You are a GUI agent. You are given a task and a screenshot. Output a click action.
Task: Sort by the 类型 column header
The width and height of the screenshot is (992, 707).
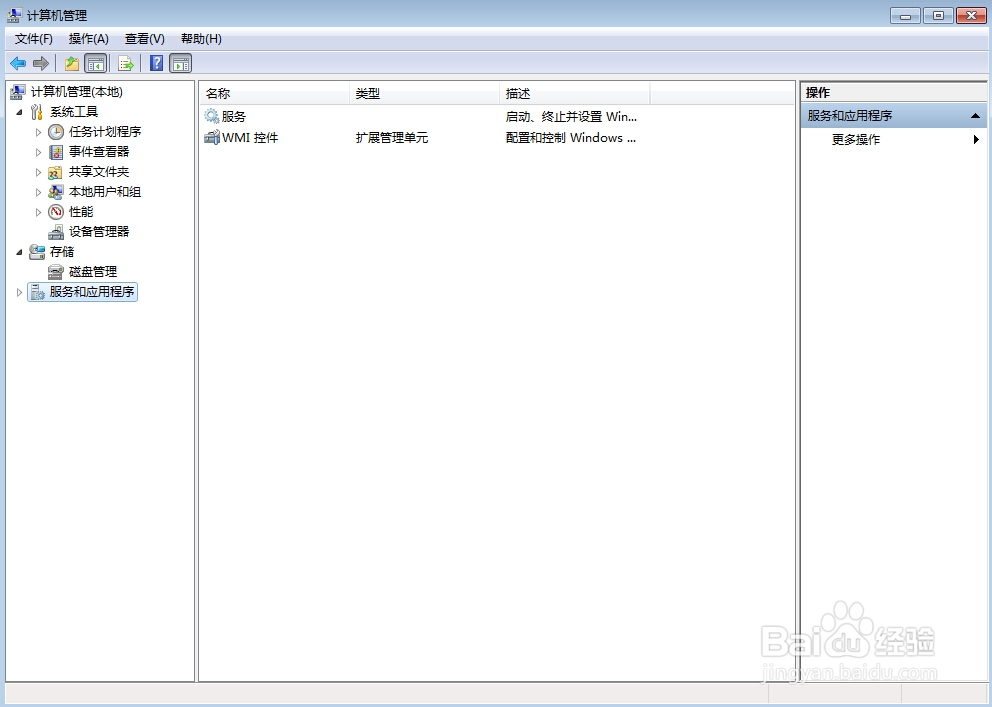(x=425, y=94)
